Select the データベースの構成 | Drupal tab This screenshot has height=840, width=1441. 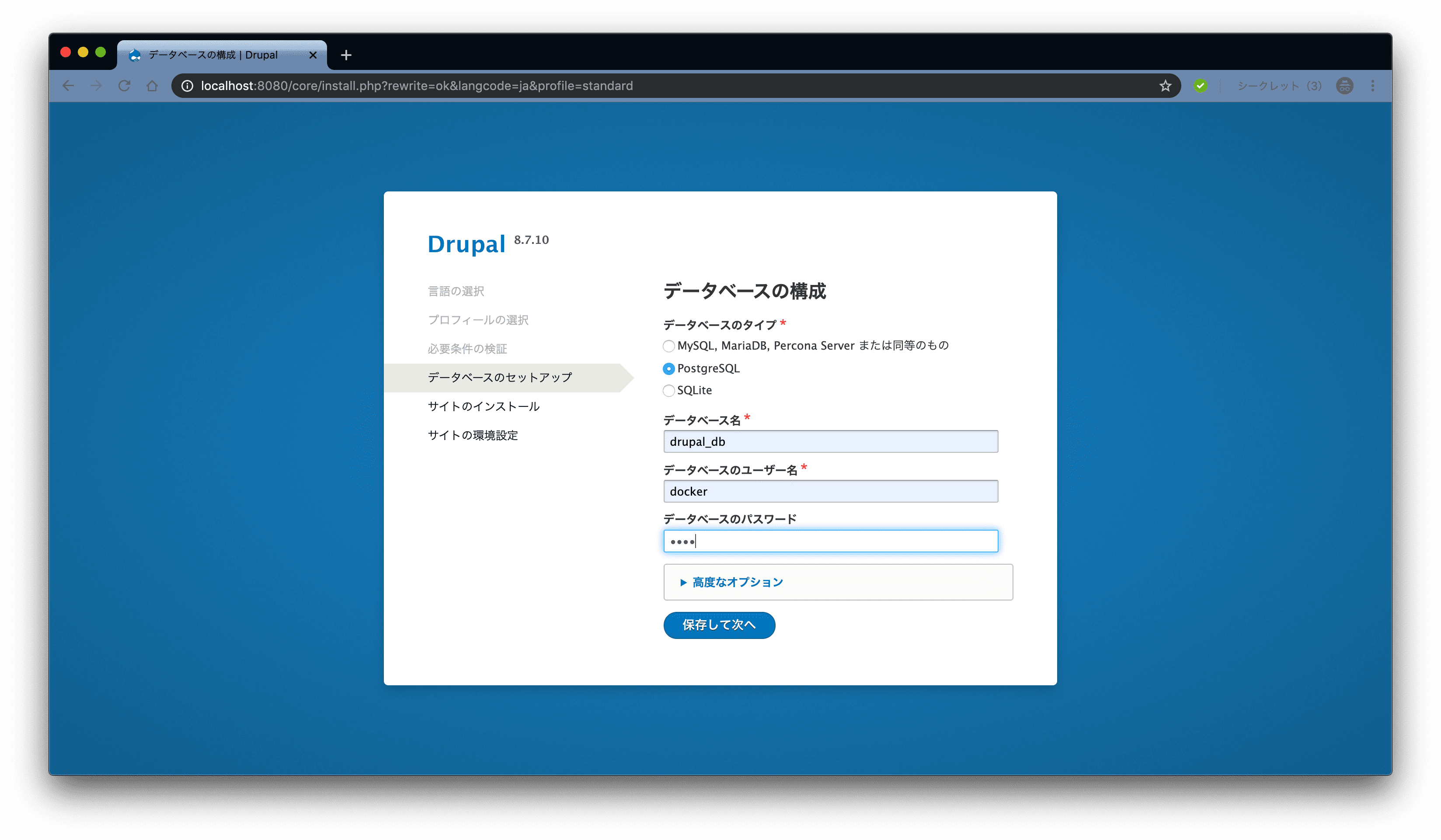tap(223, 55)
